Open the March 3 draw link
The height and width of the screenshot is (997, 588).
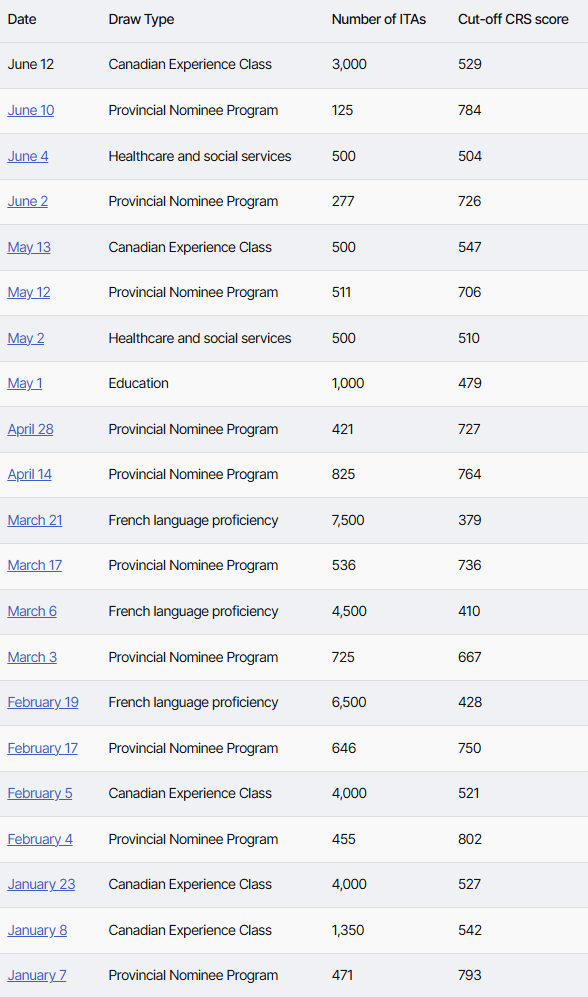(32, 657)
